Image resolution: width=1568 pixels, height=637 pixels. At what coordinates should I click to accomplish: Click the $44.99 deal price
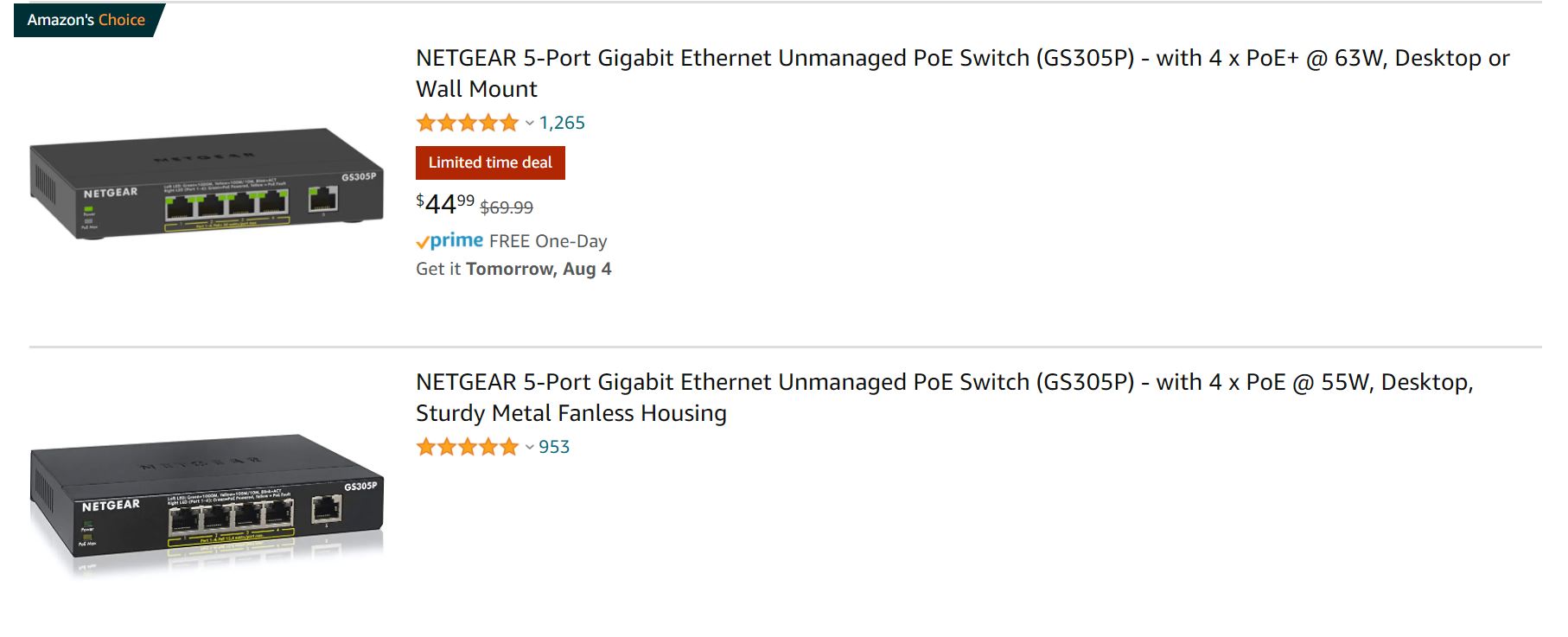coord(444,204)
